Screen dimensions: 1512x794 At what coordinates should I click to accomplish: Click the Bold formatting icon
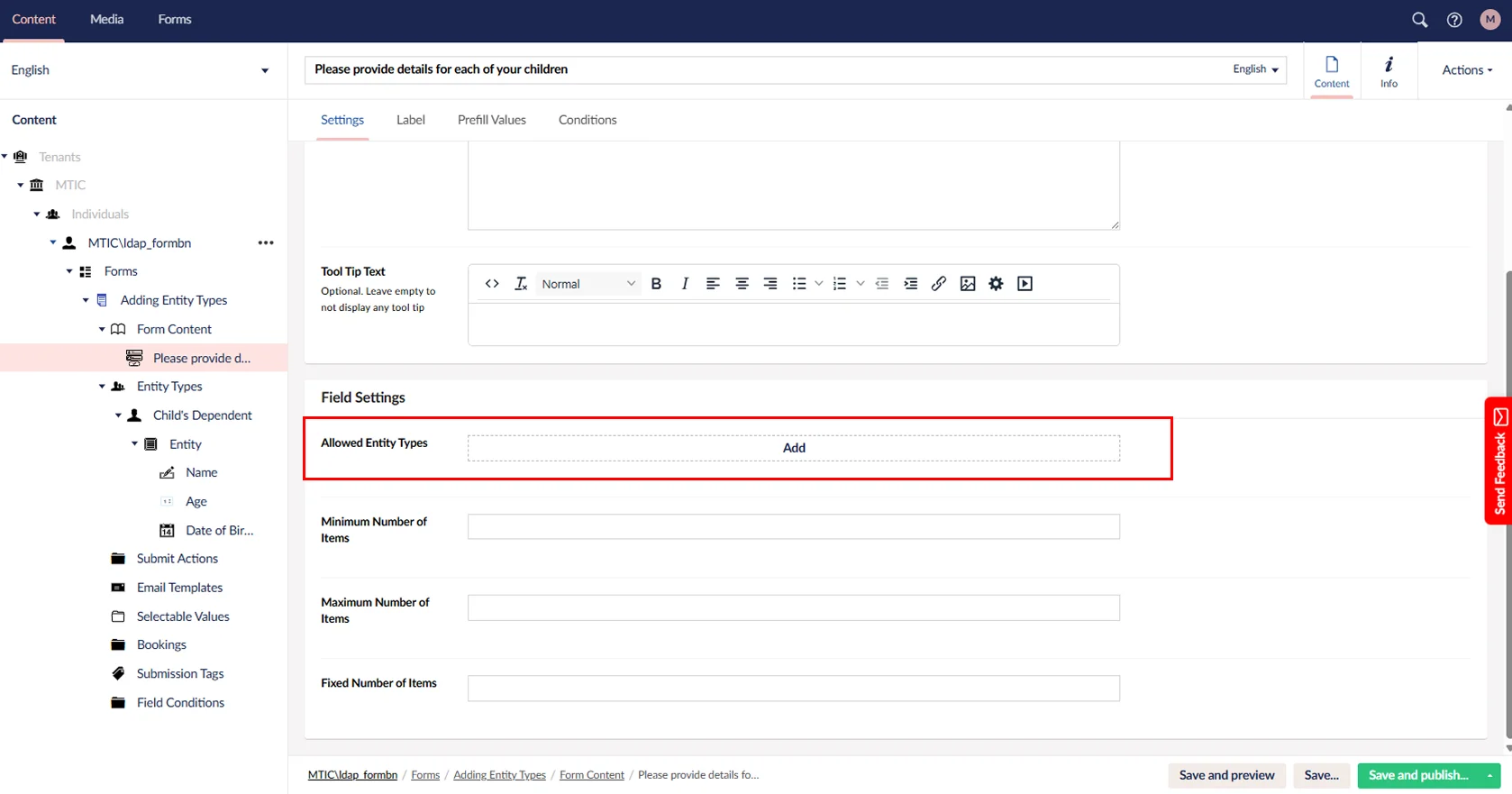click(x=656, y=284)
